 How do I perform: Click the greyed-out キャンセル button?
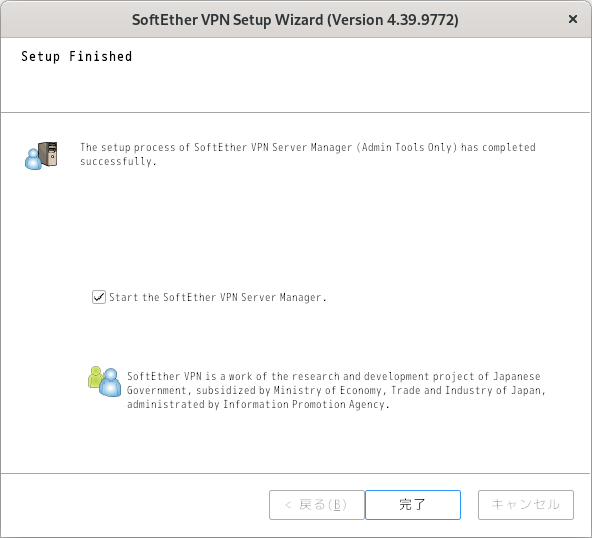(526, 505)
